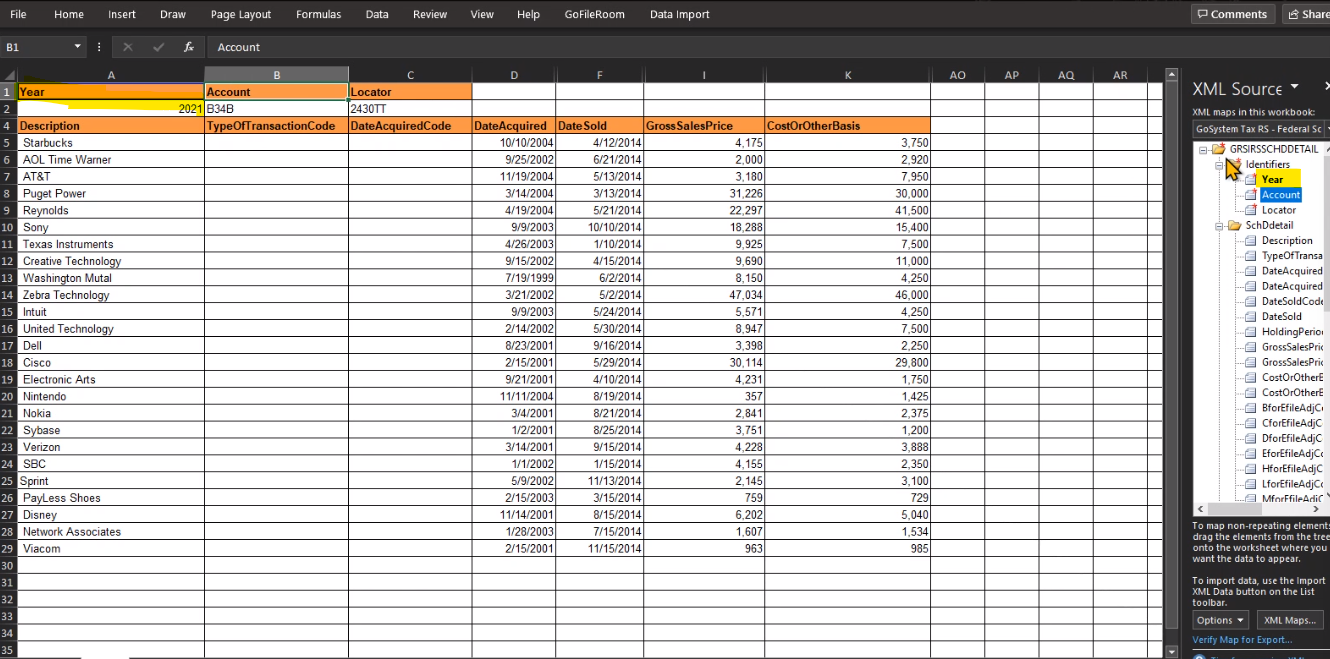Click the Description element icon in XML tree
The image size is (1330, 659).
[1250, 240]
